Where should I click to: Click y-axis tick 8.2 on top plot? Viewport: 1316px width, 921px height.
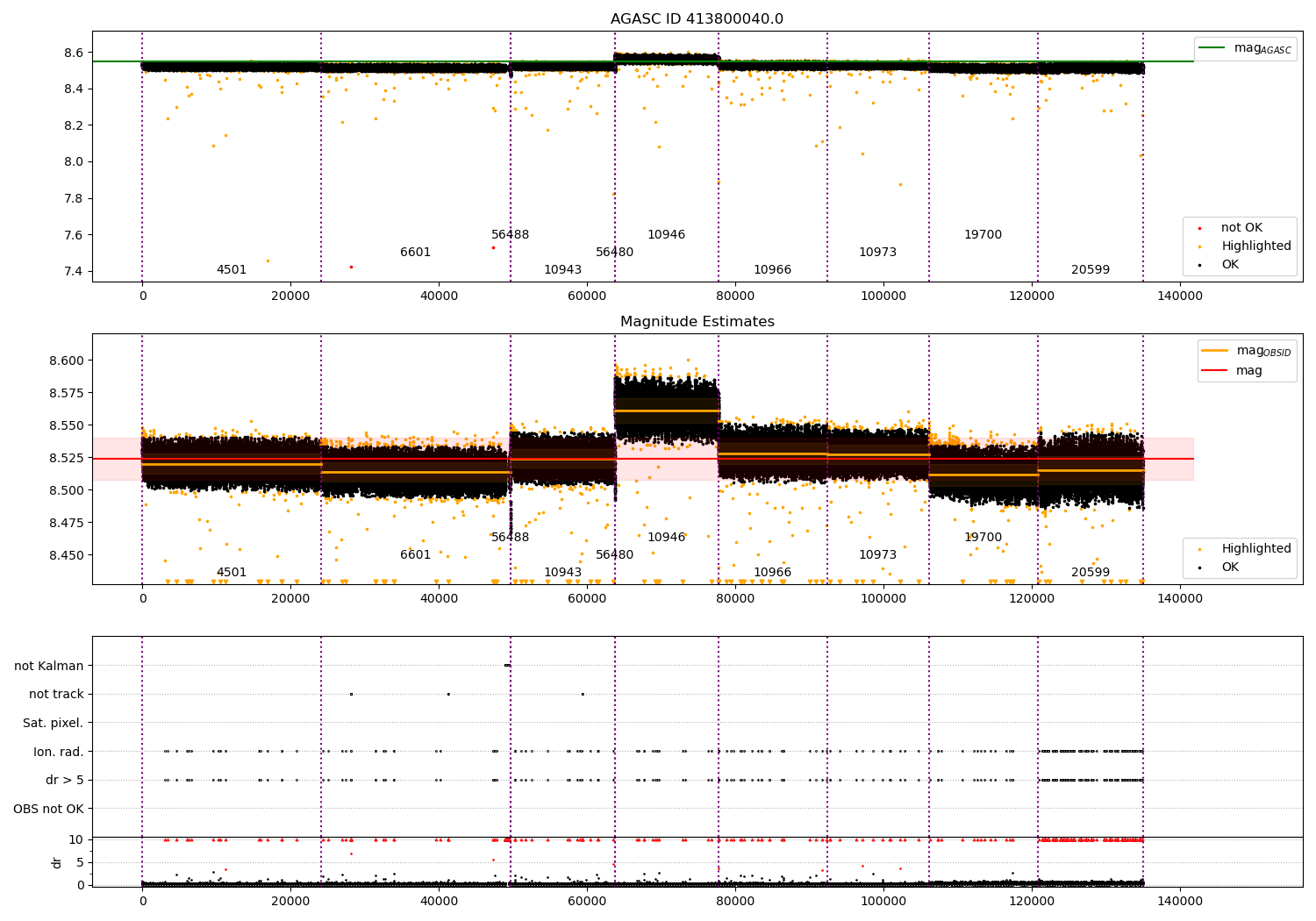click(74, 125)
